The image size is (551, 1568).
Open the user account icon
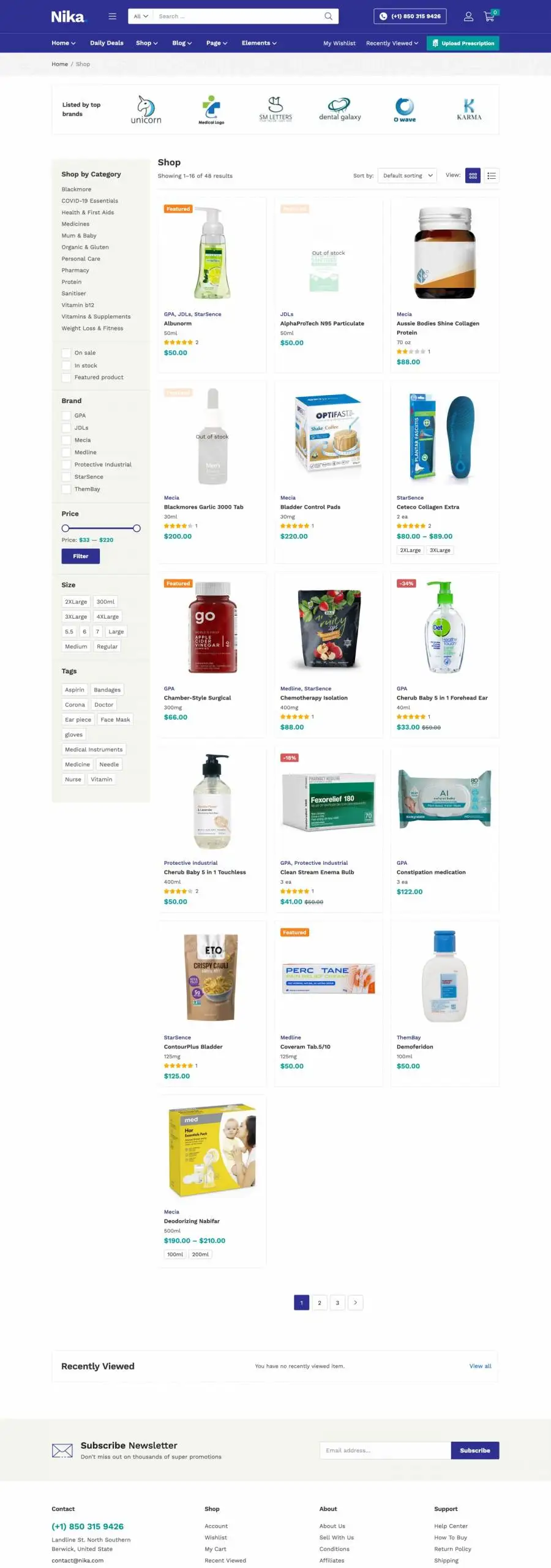[468, 17]
